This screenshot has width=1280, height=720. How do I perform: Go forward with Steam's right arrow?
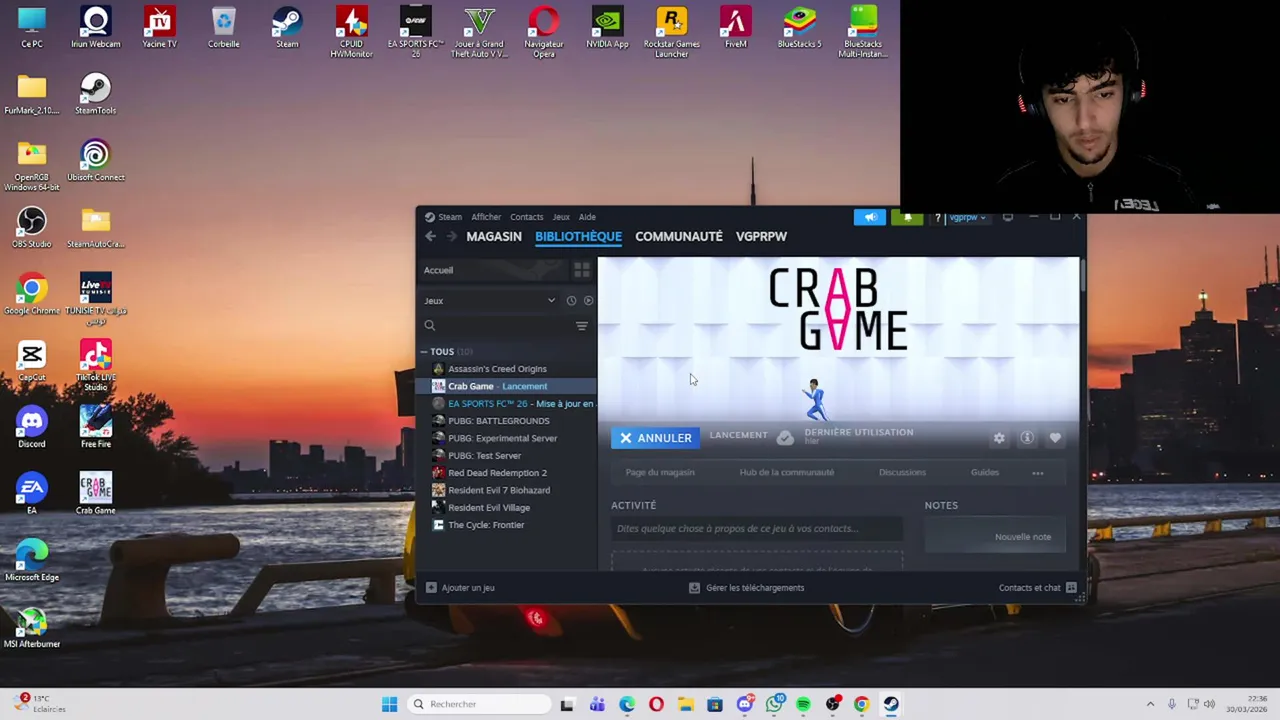(x=451, y=237)
